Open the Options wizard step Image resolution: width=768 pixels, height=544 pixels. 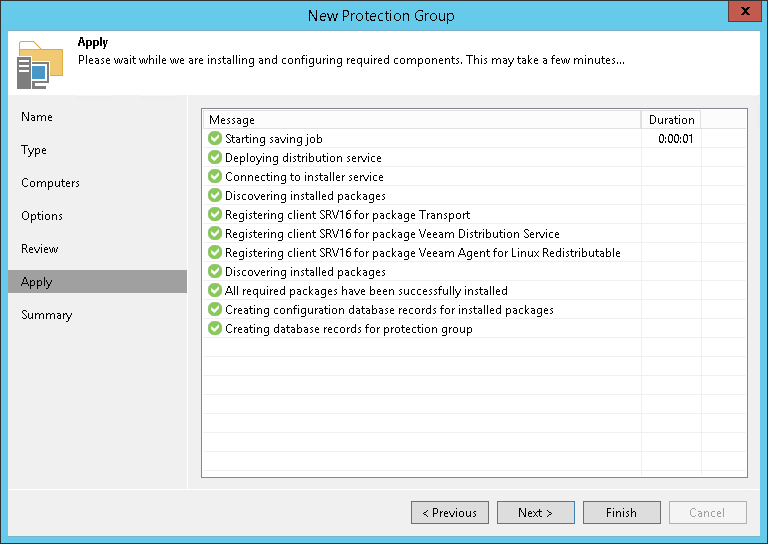pyautogui.click(x=42, y=216)
